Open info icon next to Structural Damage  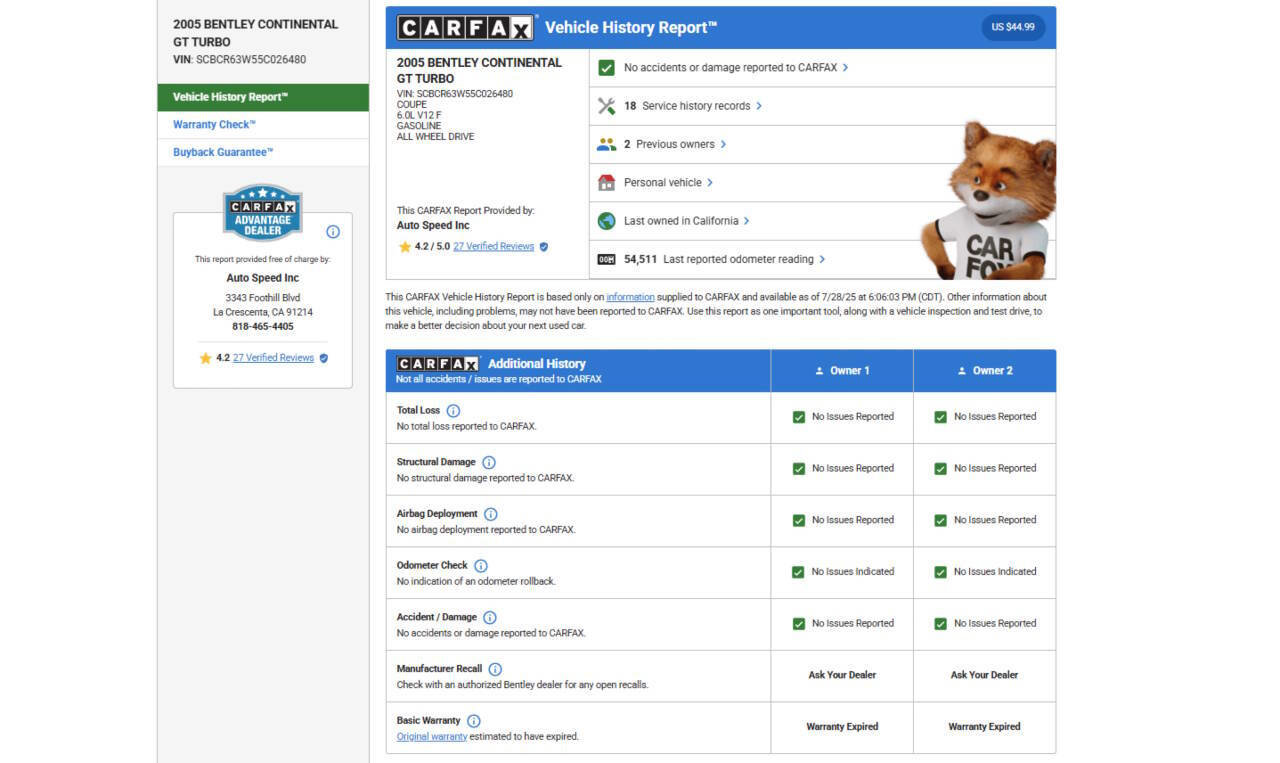point(489,463)
